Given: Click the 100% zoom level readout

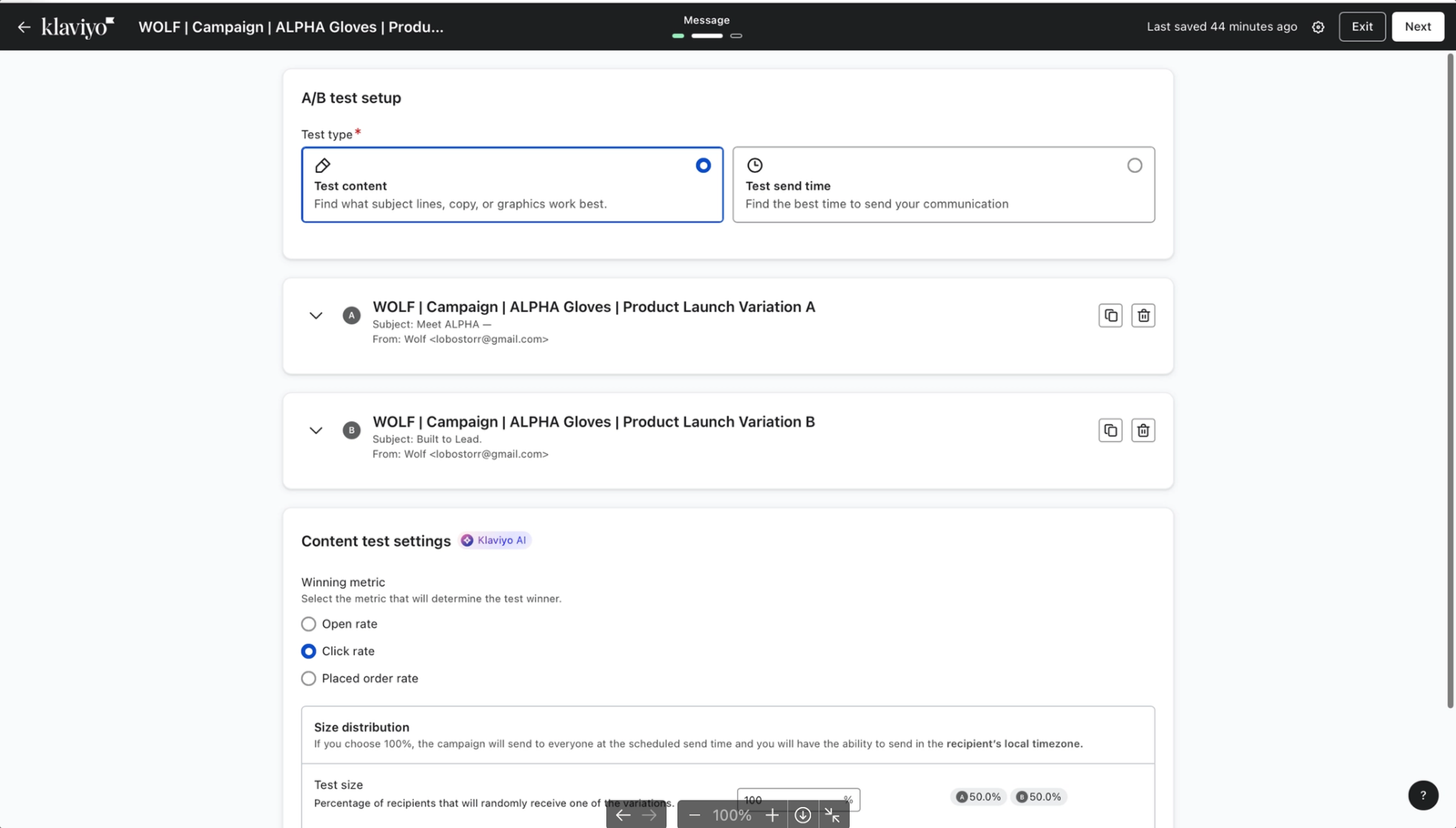Looking at the screenshot, I should 732,815.
